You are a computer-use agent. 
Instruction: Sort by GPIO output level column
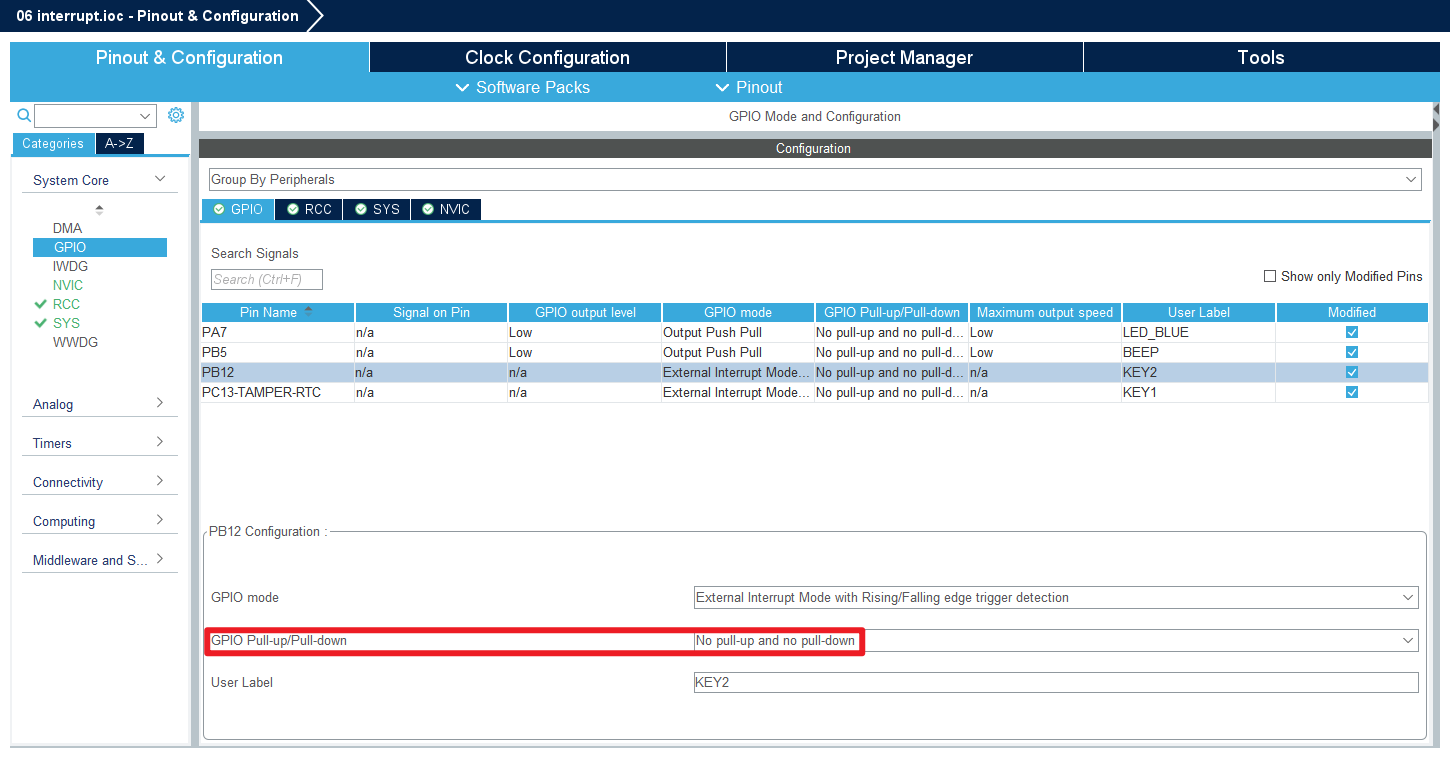tap(585, 312)
